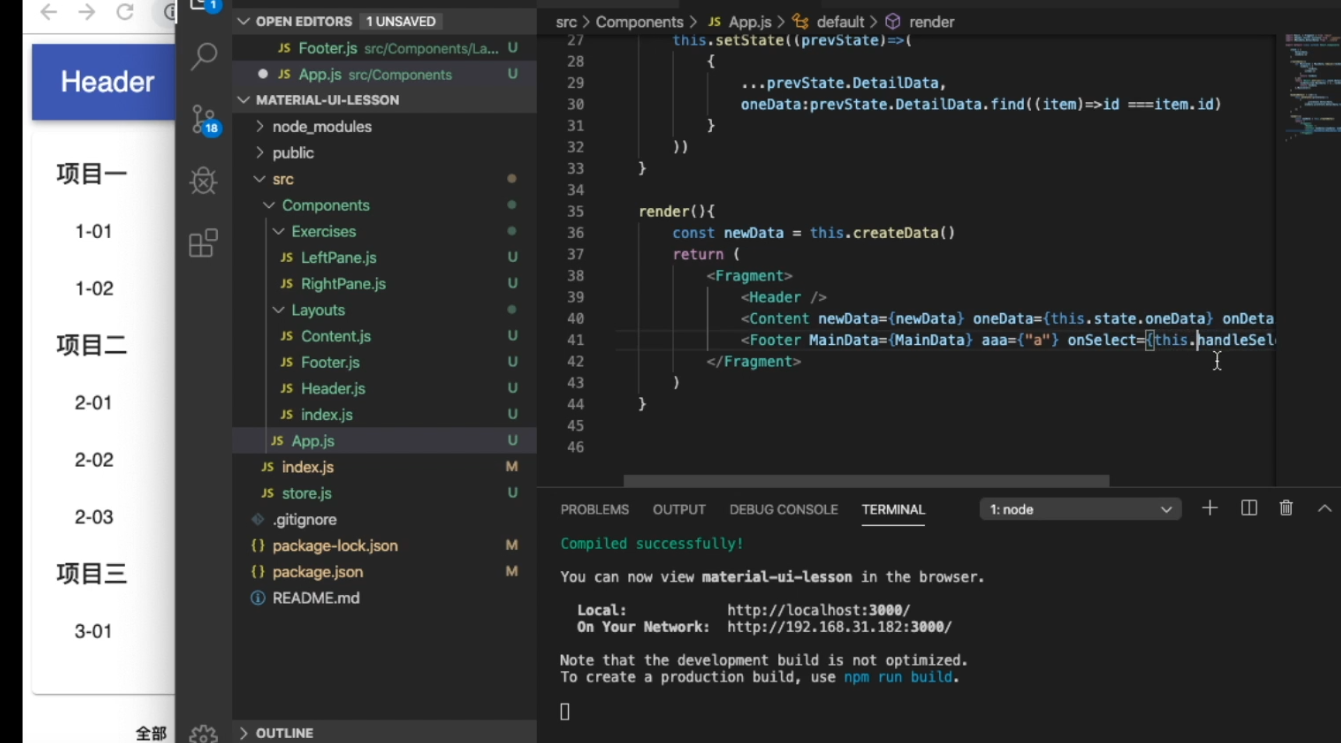Open the Extensions view
Screen dimensions: 1341x743
click(x=202, y=243)
